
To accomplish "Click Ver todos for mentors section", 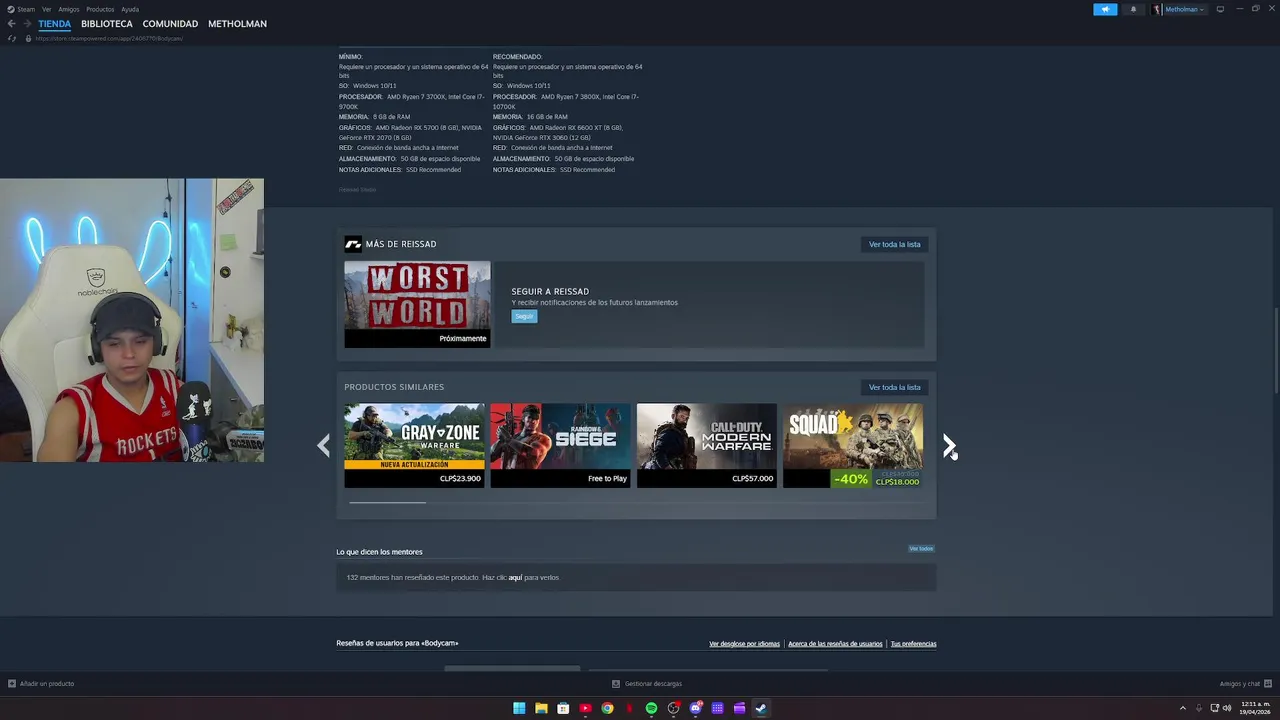I will (921, 548).
